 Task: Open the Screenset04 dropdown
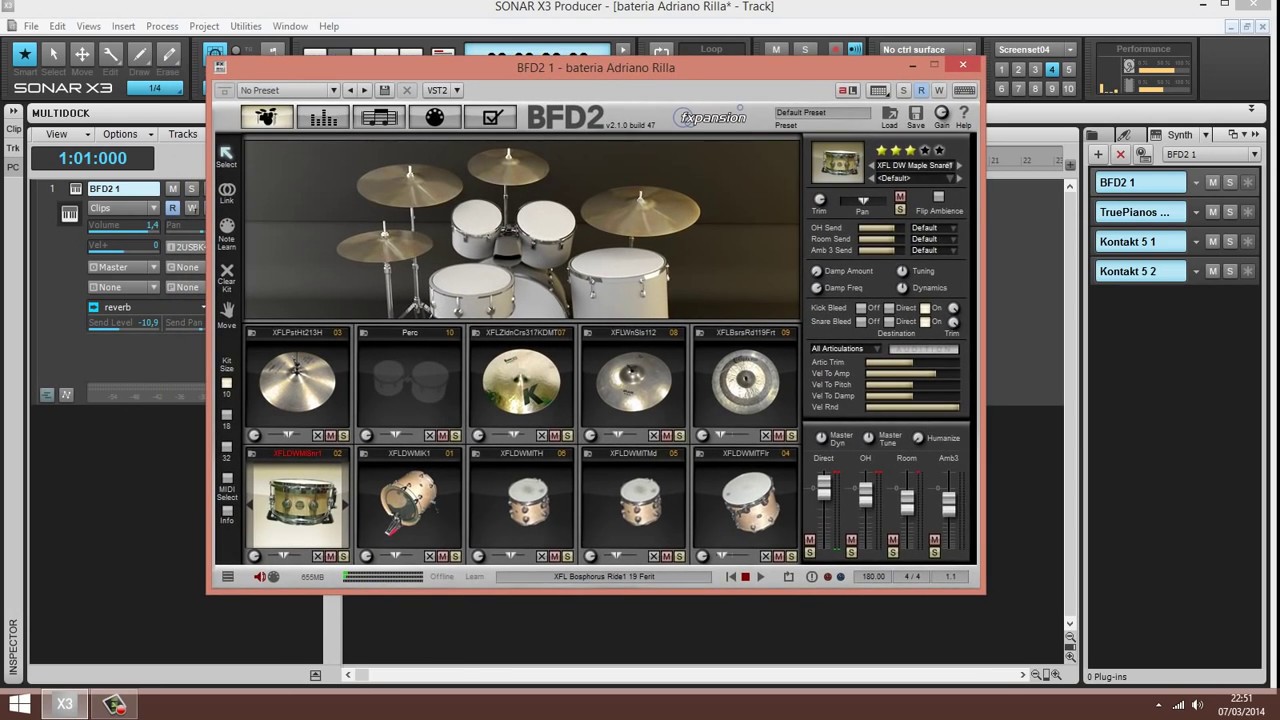1034,49
